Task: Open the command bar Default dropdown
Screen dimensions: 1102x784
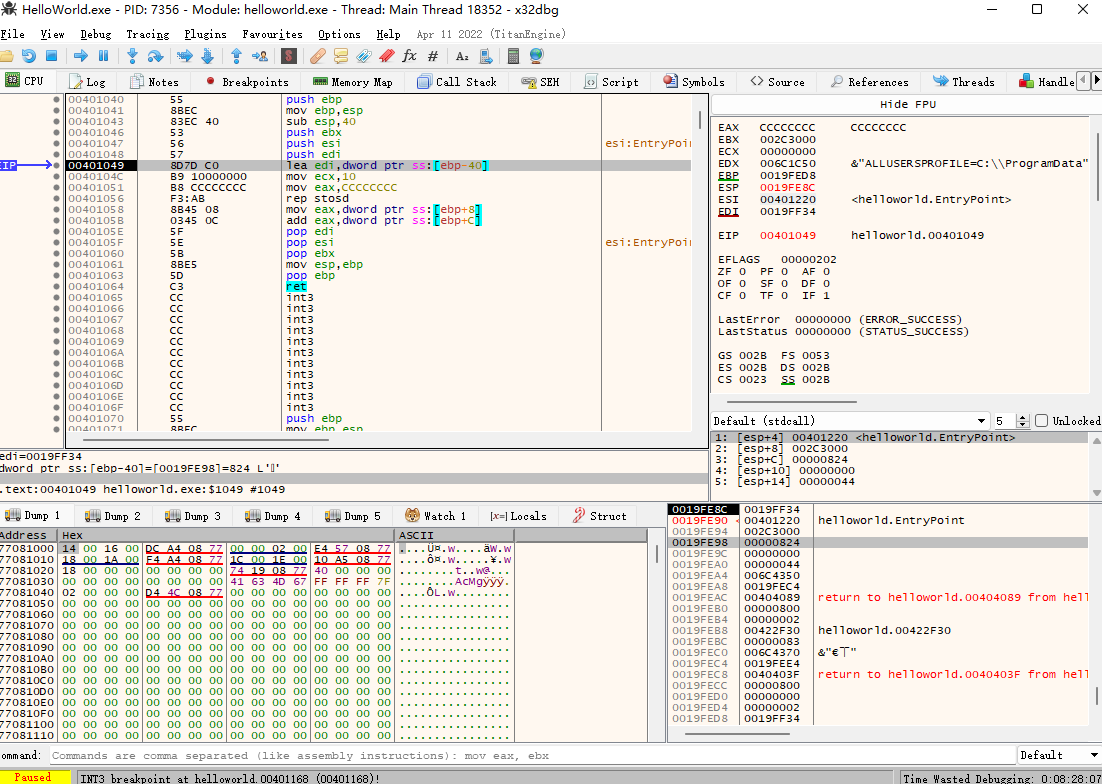Action: click(1058, 755)
